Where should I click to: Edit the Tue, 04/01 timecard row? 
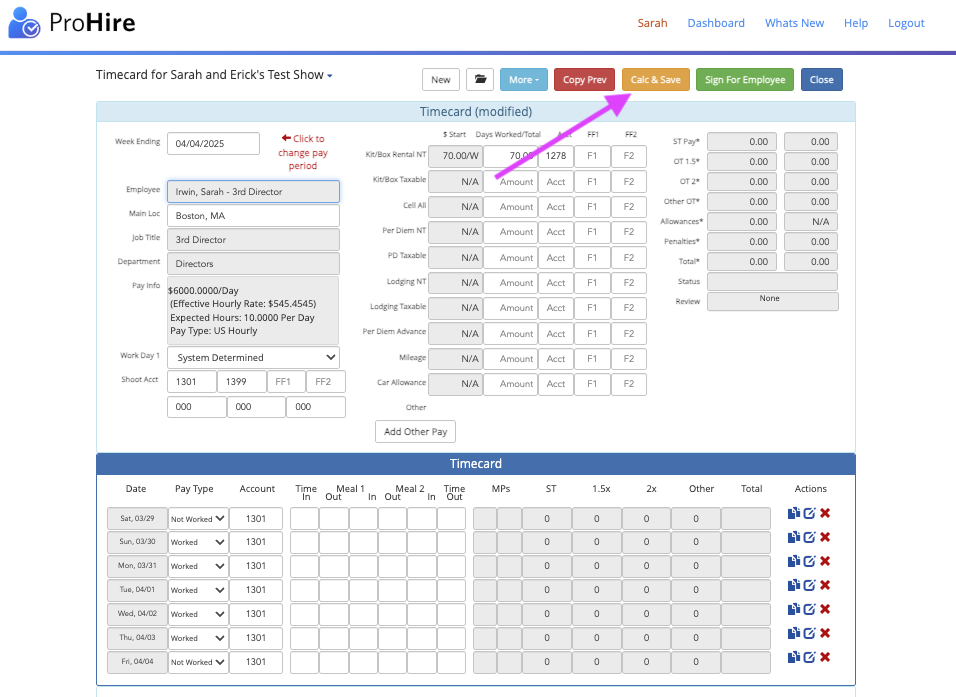(x=809, y=585)
